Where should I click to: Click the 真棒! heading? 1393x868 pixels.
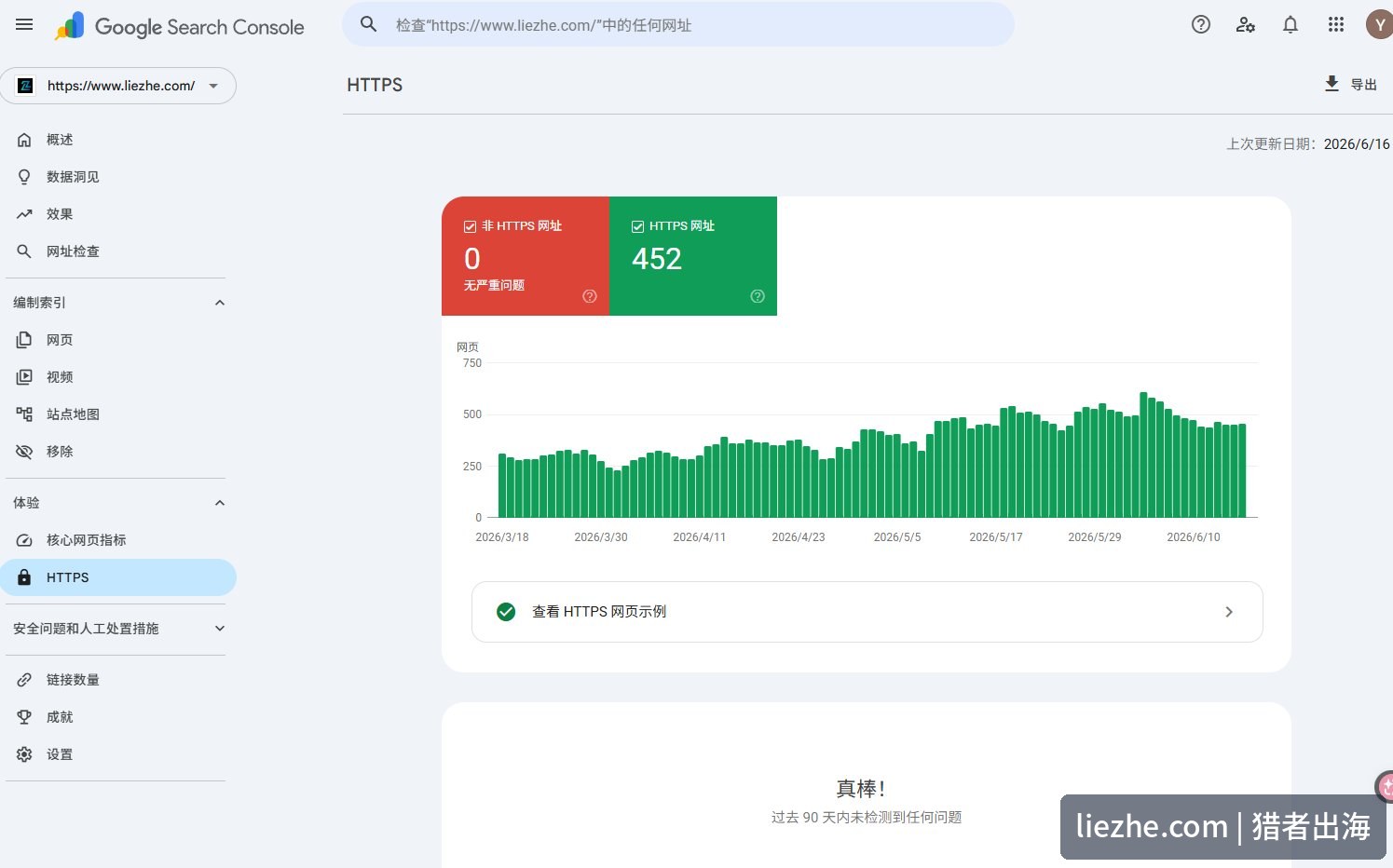coord(860,789)
